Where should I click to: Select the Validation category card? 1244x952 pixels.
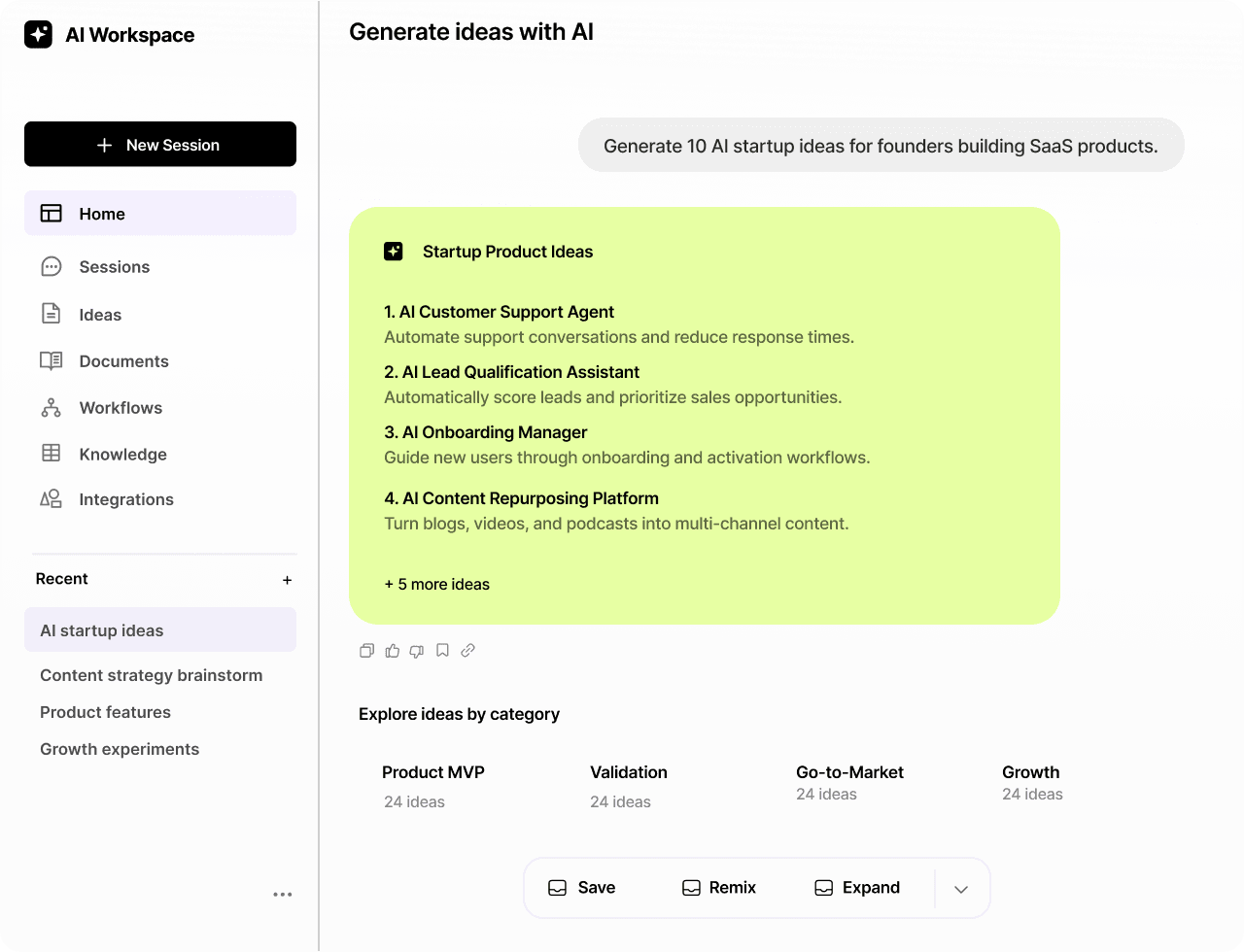tap(629, 786)
